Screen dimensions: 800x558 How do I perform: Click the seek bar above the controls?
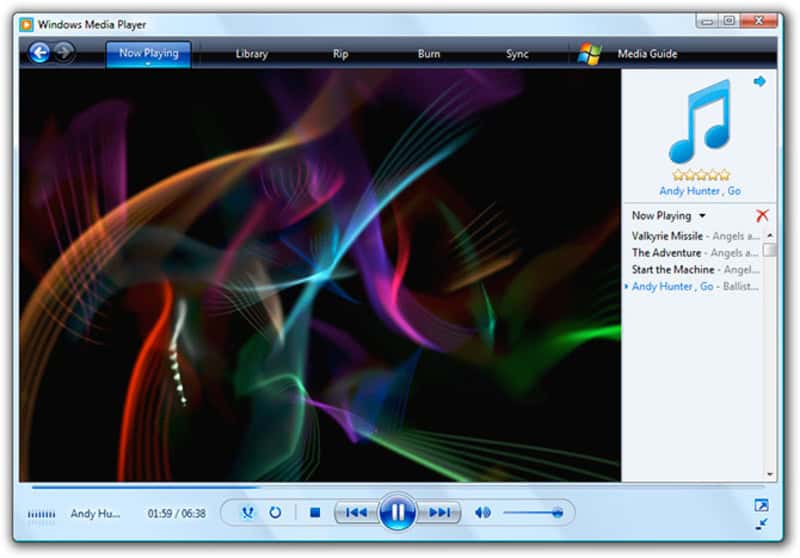pos(400,487)
